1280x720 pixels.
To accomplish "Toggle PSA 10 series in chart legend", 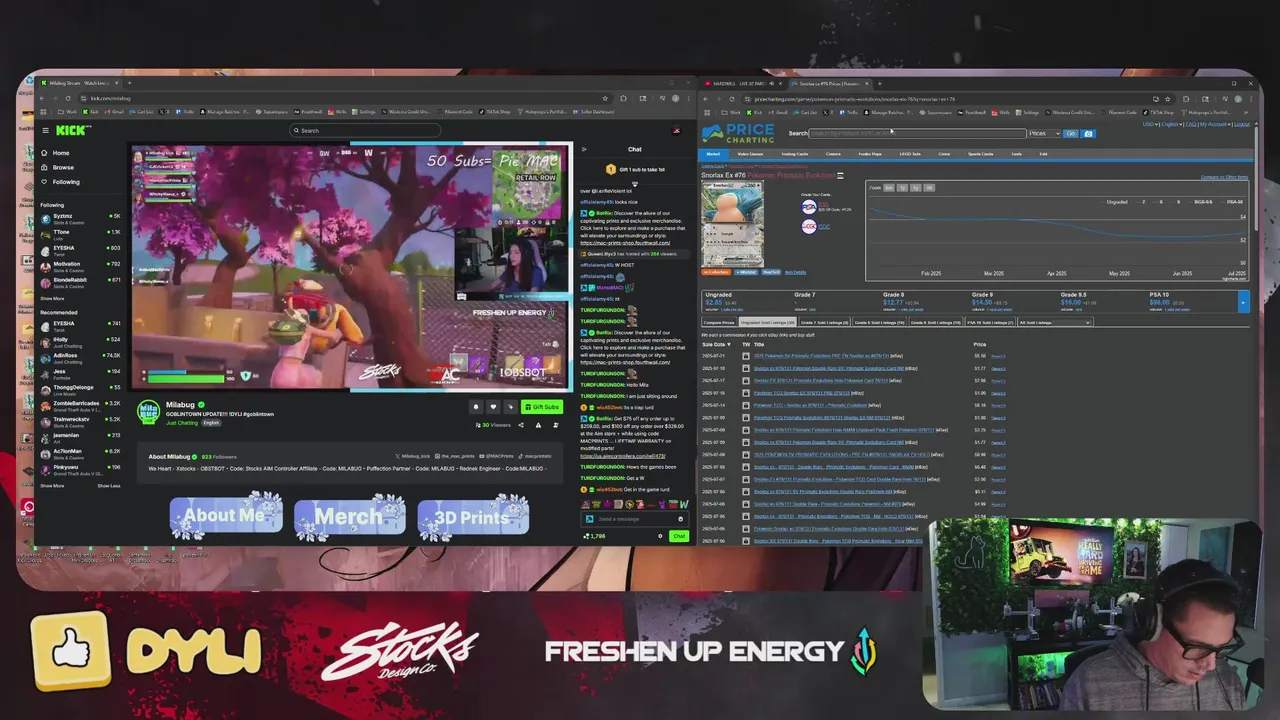I will pos(1232,202).
